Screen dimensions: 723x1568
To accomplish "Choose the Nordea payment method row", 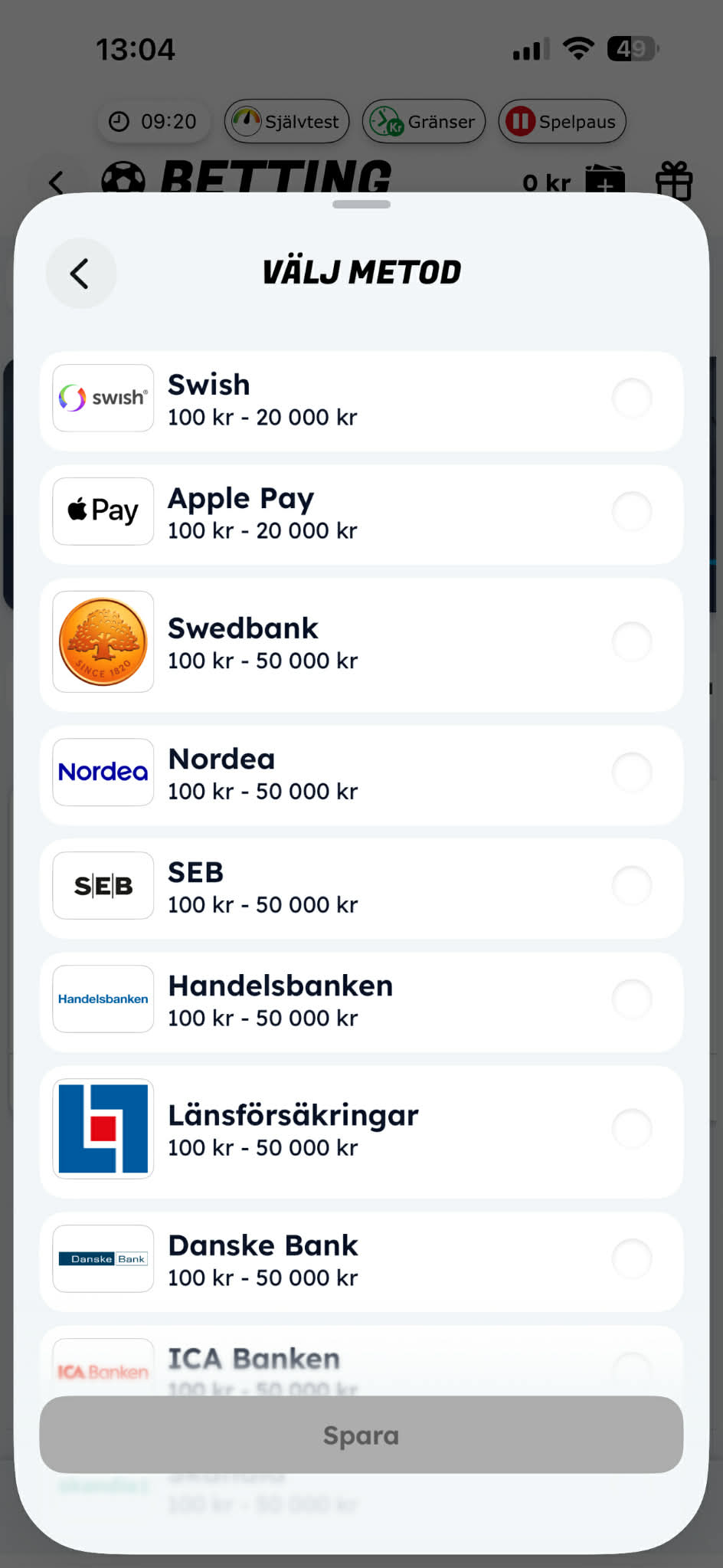I will 361,775.
